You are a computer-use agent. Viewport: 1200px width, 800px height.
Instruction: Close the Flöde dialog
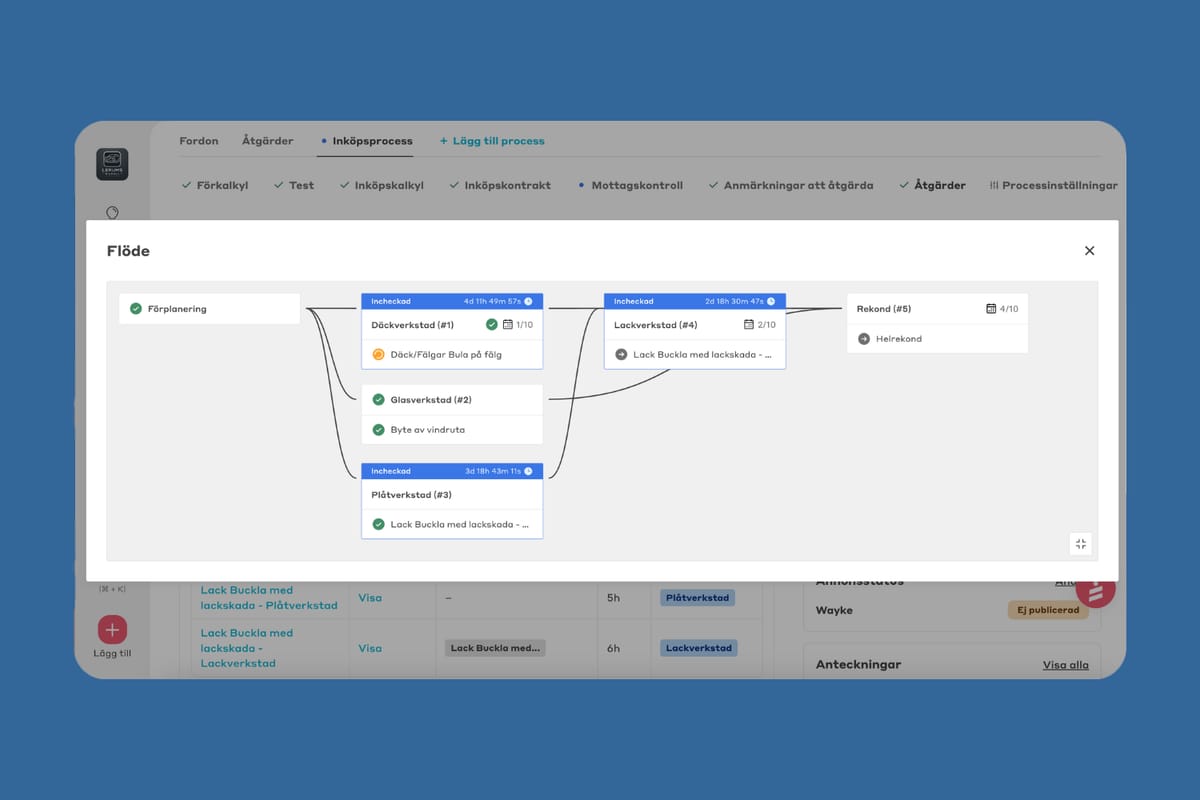tap(1089, 251)
